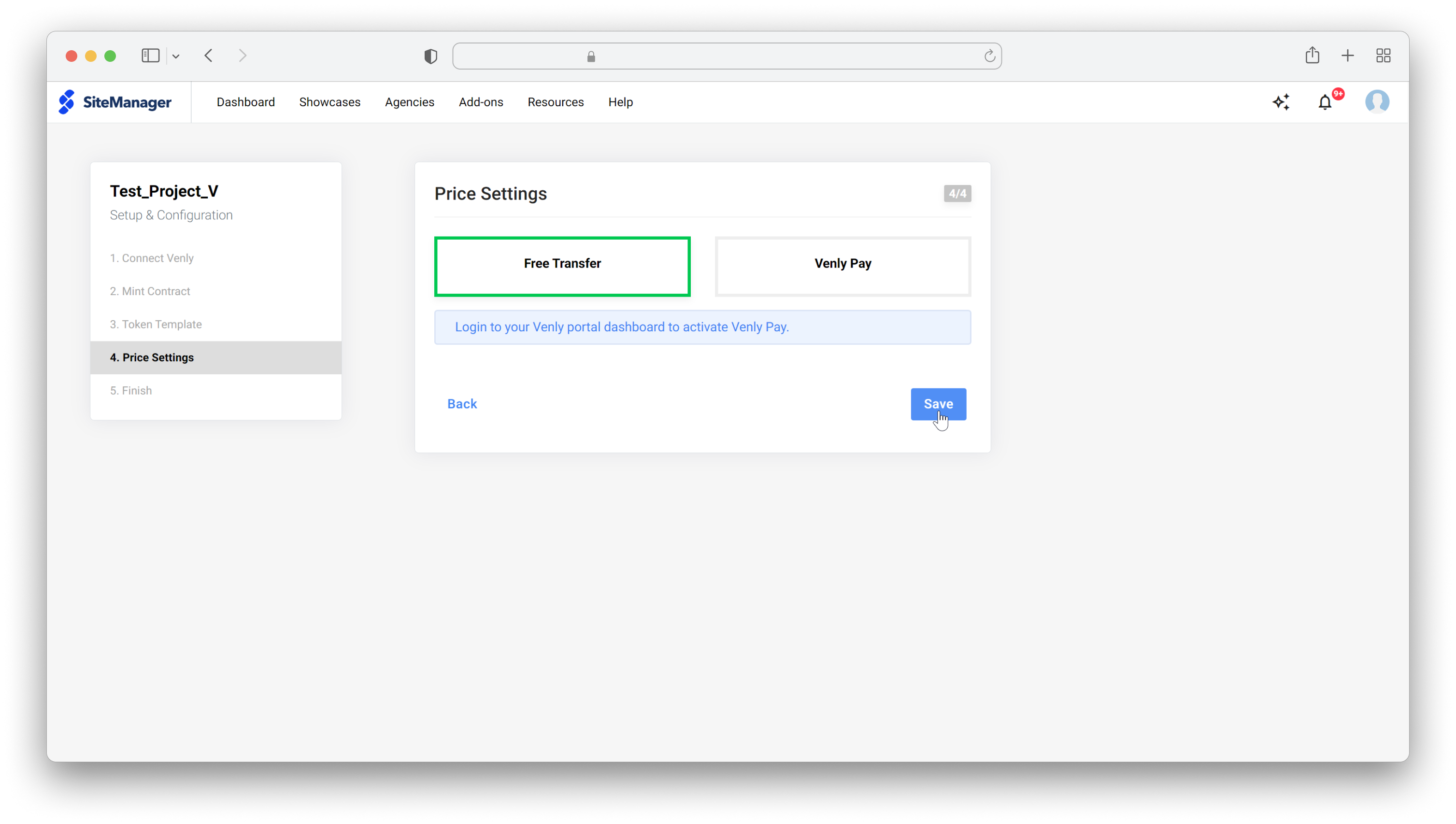Toggle sidebar panel layout icon
Image resolution: width=1456 pixels, height=824 pixels.
(151, 56)
